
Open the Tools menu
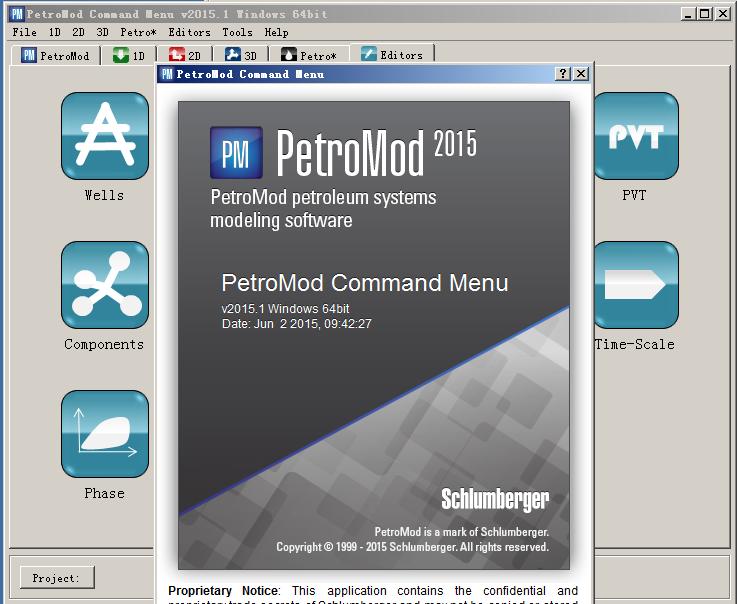pyautogui.click(x=237, y=32)
